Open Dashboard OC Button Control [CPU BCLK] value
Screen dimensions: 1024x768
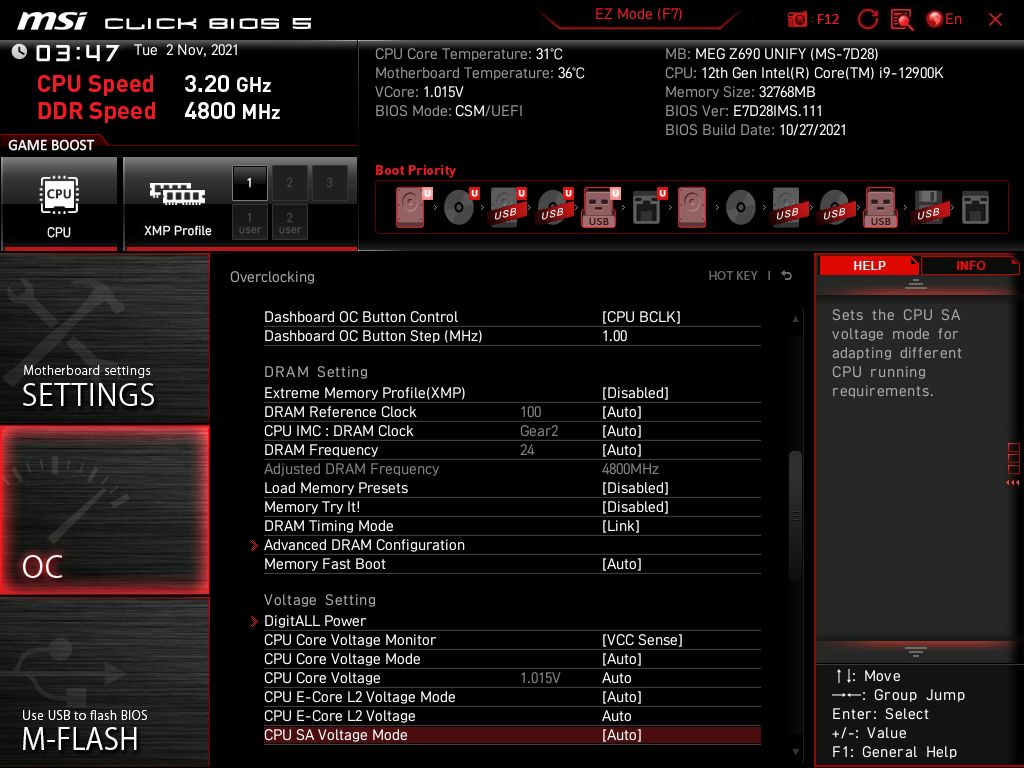641,317
